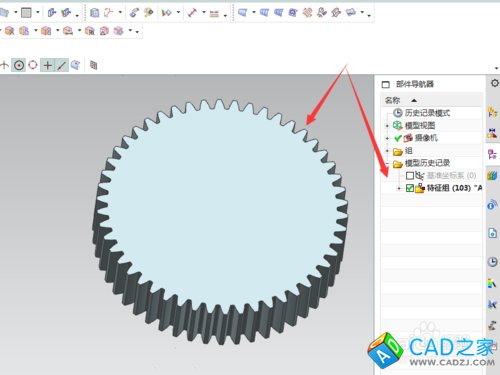Check the 基准坐标系 (0) checkbox

[410, 175]
